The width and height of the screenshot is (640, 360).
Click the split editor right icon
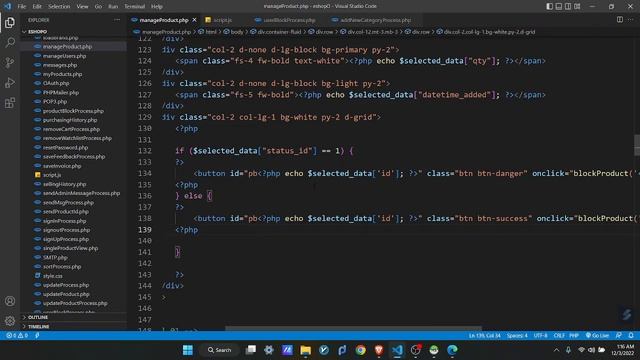tap(620, 20)
